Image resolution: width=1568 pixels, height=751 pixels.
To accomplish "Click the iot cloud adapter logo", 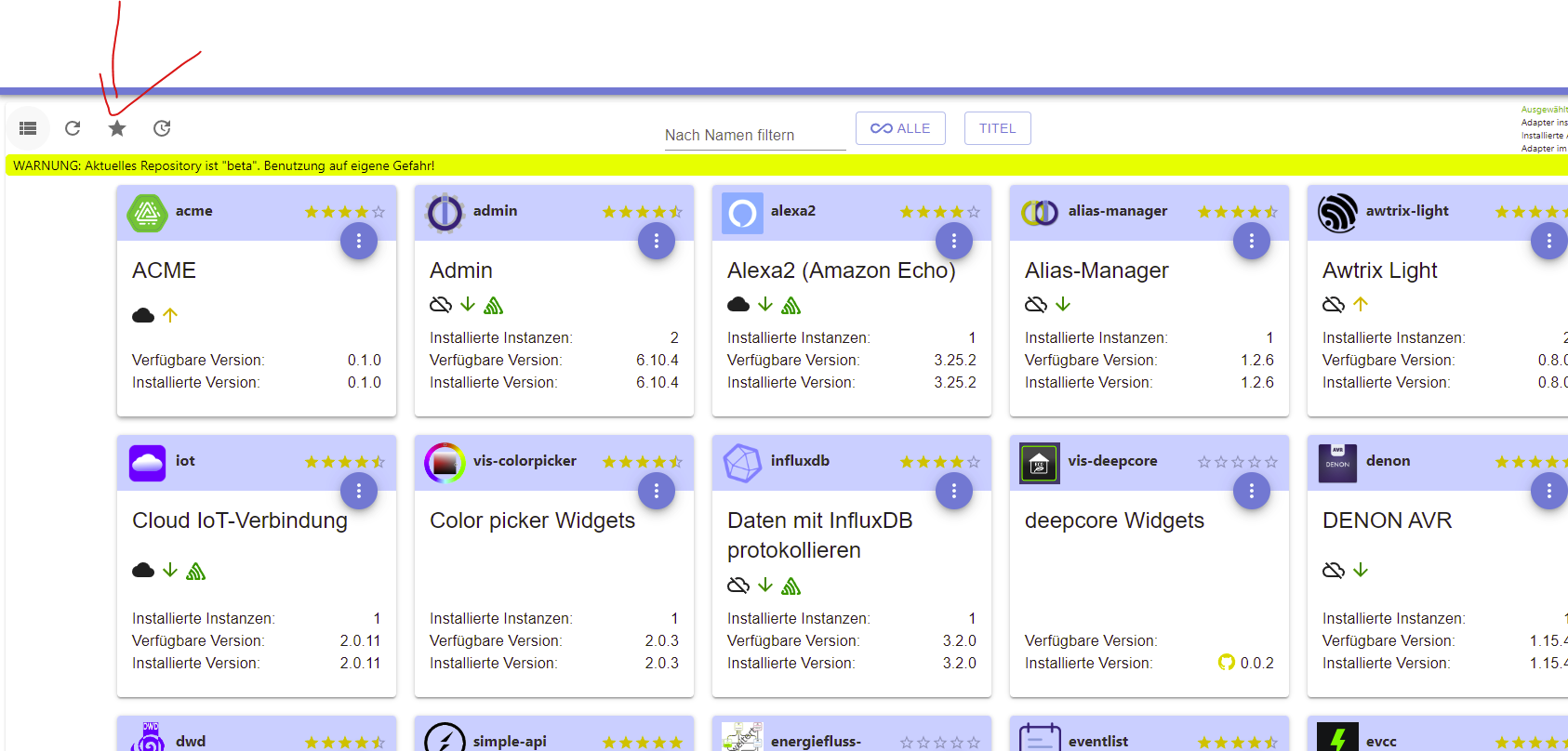I will 147,463.
